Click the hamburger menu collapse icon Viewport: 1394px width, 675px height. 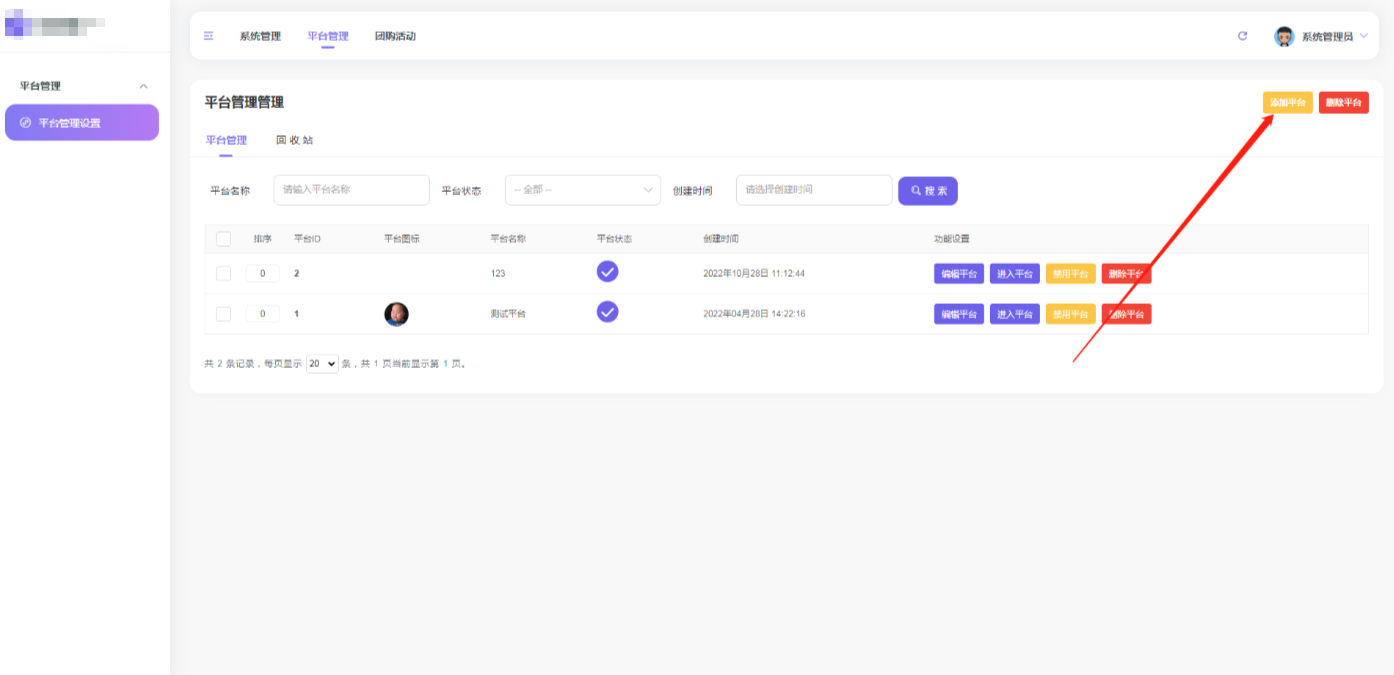(209, 36)
